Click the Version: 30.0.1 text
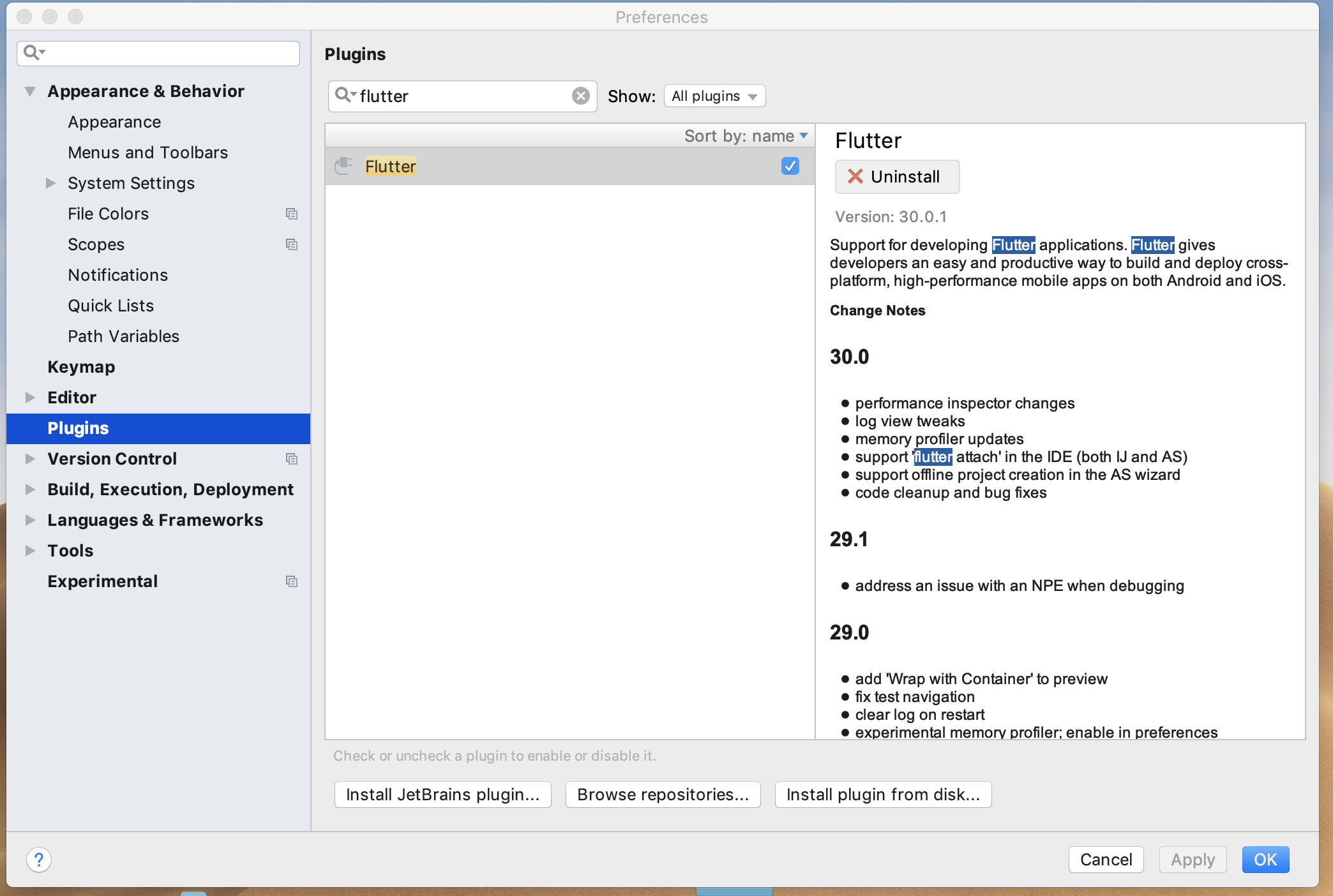Image resolution: width=1333 pixels, height=896 pixels. tap(891, 217)
